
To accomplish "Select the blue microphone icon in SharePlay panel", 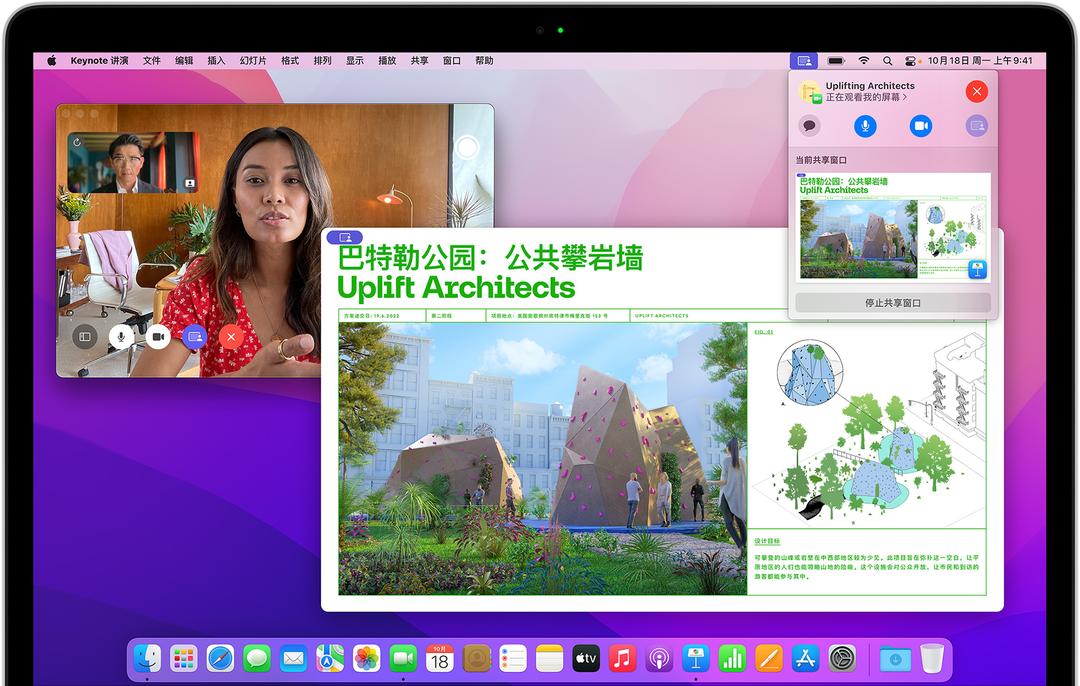I will [x=865, y=126].
